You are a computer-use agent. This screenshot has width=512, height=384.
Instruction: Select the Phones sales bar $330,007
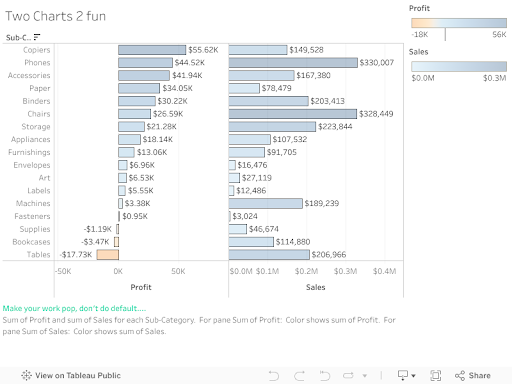(293, 63)
